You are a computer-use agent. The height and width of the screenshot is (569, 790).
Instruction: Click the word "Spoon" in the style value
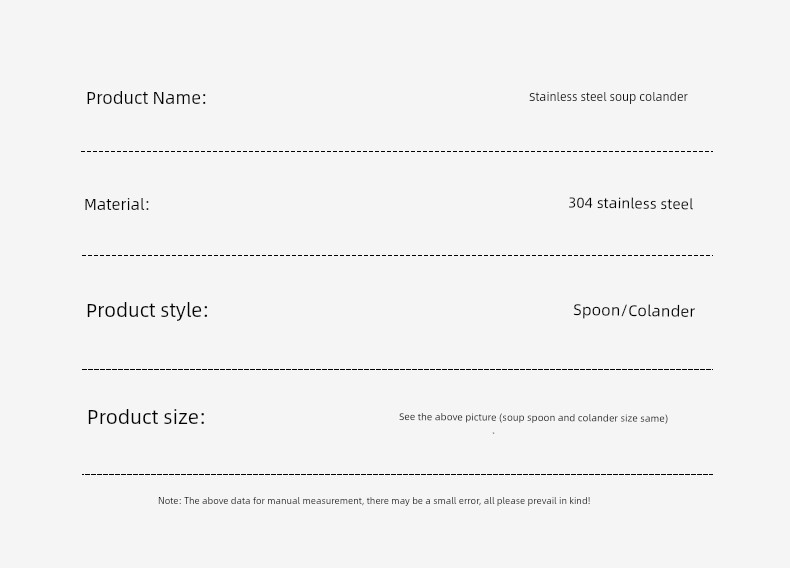point(596,310)
